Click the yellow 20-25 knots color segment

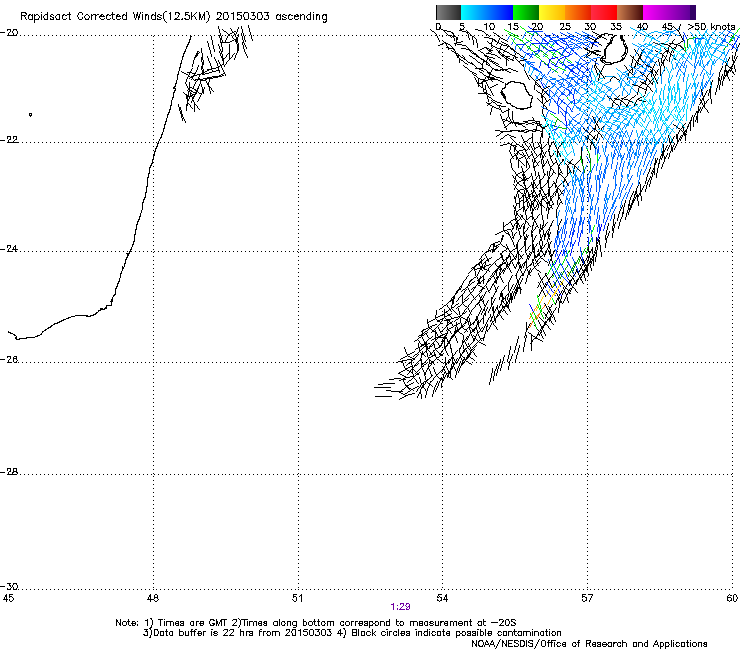552,12
